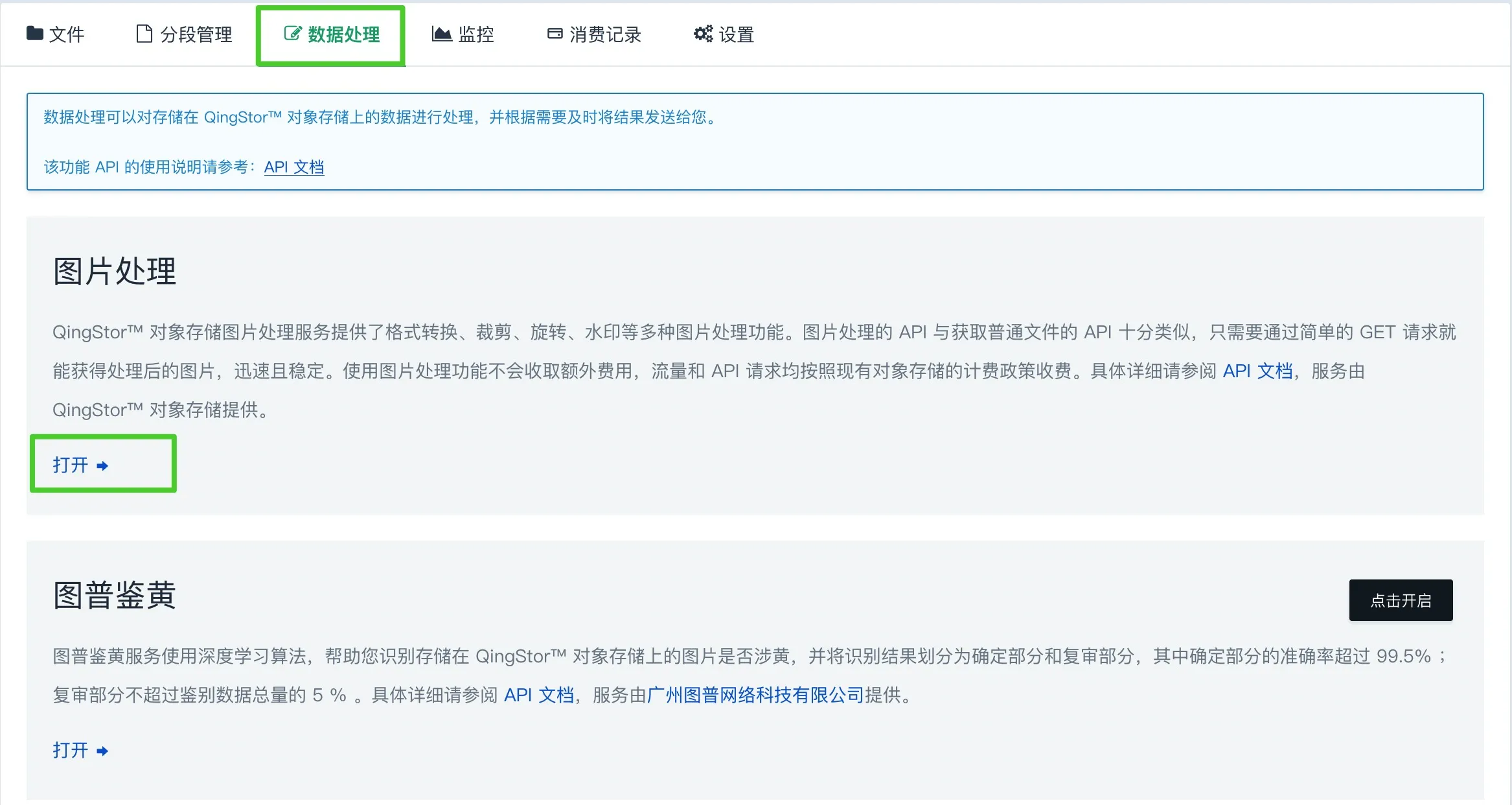Click the edit icon beside 数据处理
Image resolution: width=1512 pixels, height=805 pixels.
(x=293, y=33)
